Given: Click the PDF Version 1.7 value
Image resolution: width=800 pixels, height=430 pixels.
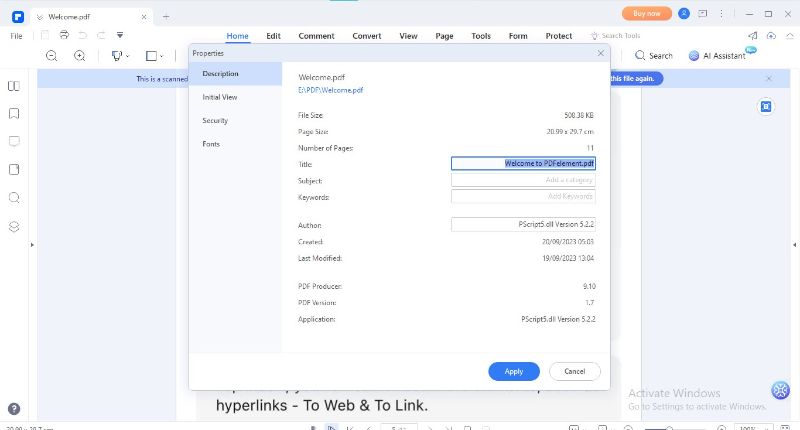Looking at the screenshot, I should click(x=590, y=302).
